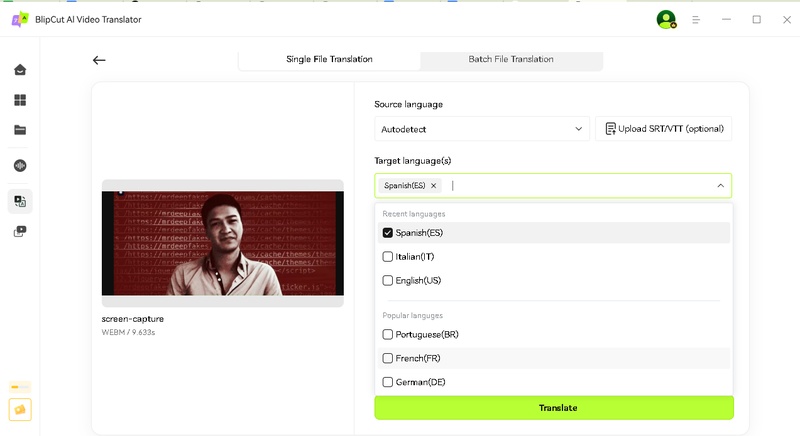Go to Home in the sidebar

pyautogui.click(x=20, y=70)
